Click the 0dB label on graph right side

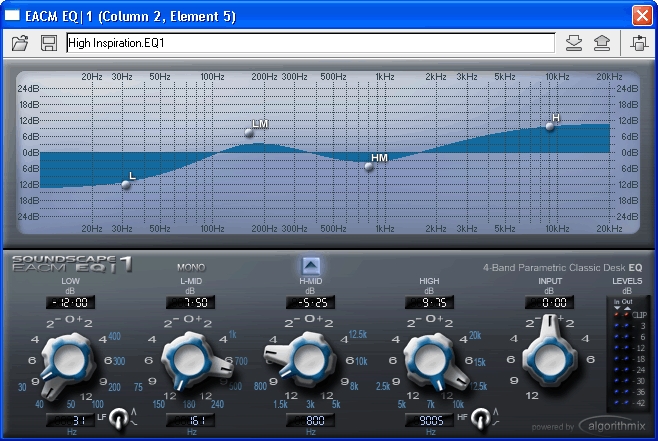629,152
